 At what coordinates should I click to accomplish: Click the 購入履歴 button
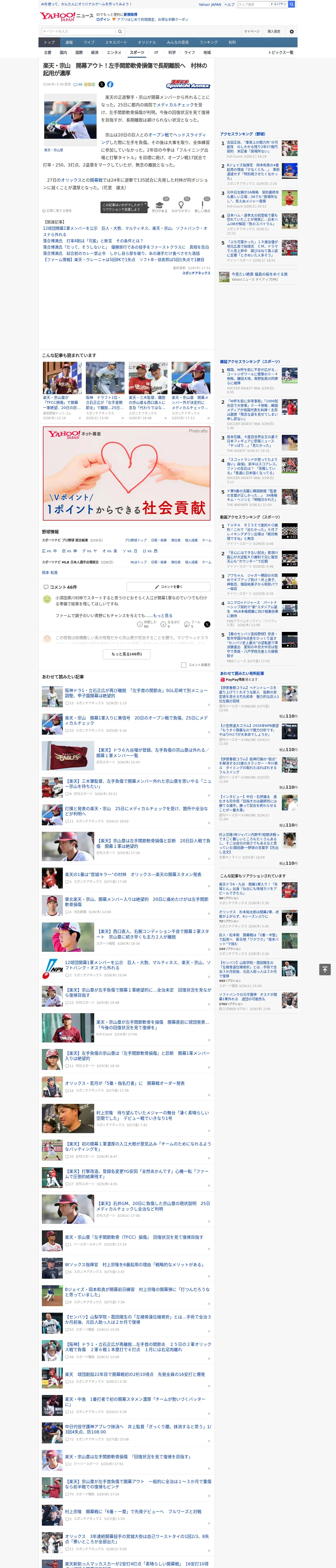pos(274,31)
